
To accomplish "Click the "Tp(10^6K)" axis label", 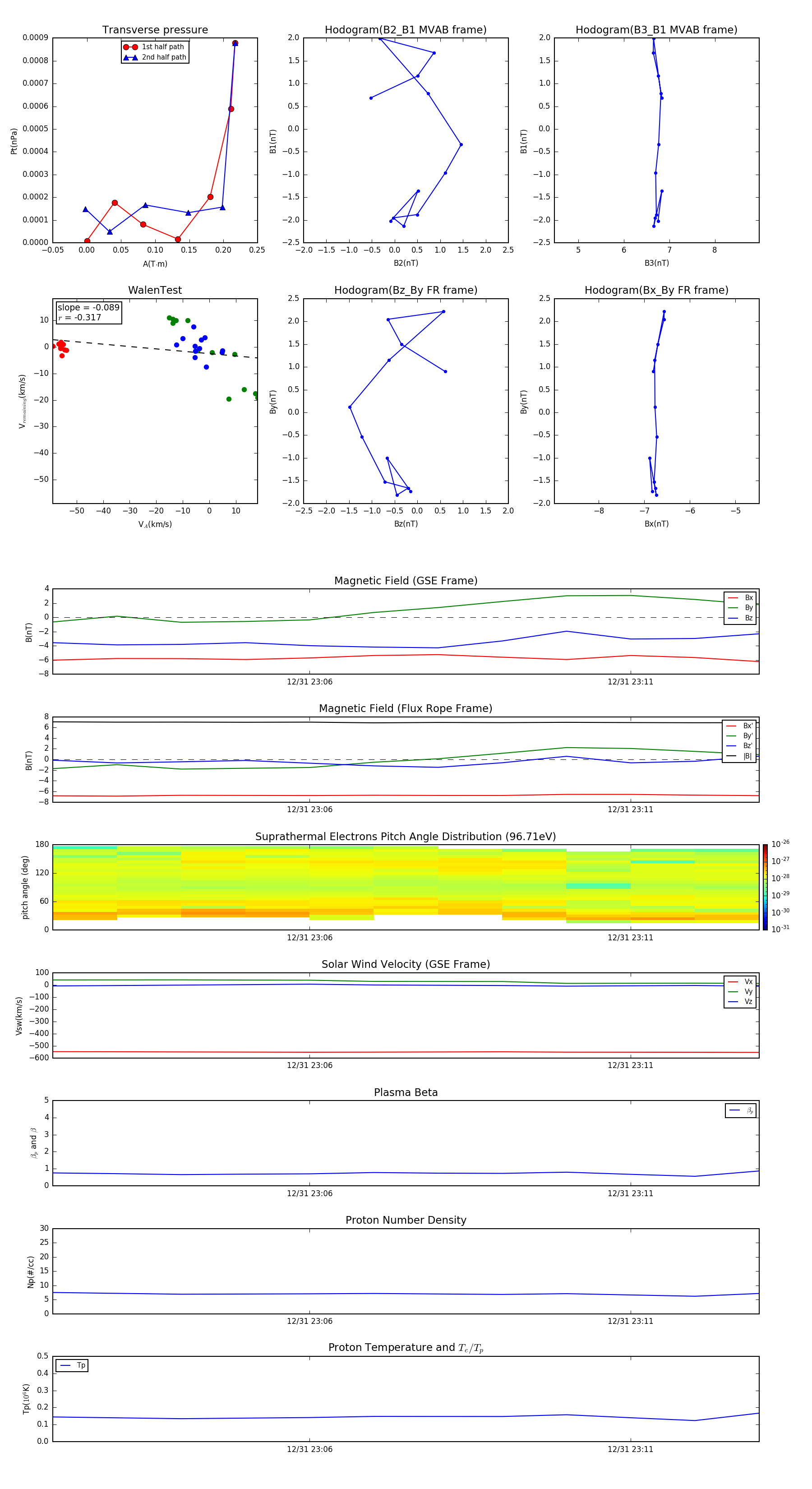I will pos(26,1399).
